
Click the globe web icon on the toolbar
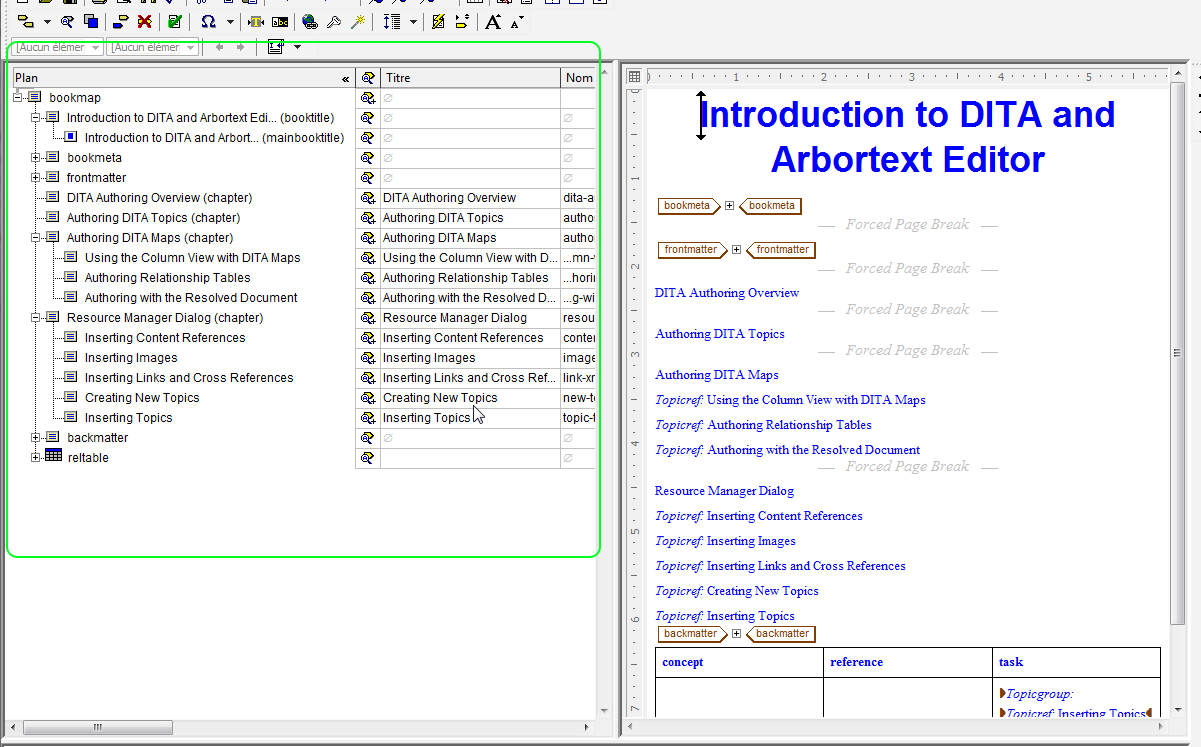click(309, 21)
